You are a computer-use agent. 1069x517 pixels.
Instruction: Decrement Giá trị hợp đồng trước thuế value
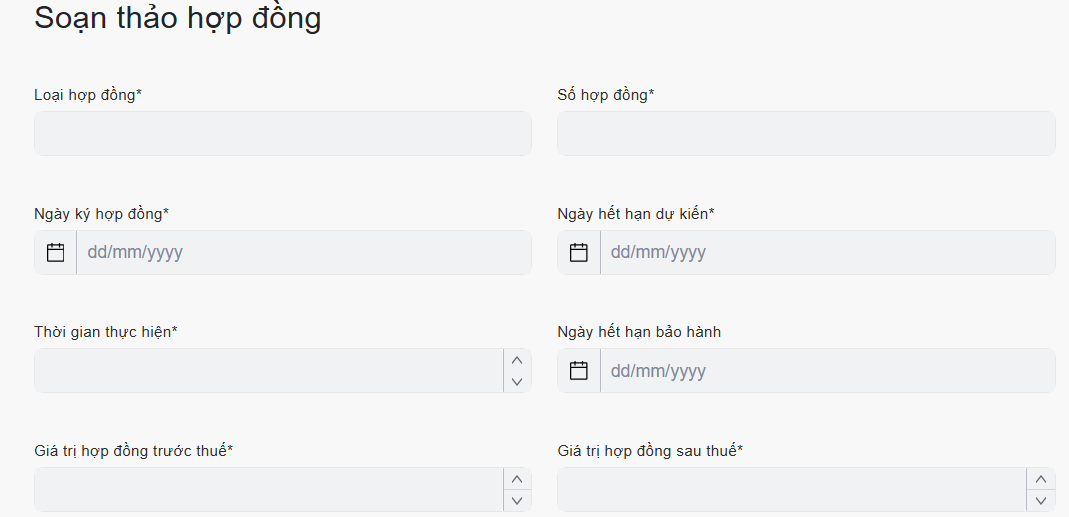point(517,500)
